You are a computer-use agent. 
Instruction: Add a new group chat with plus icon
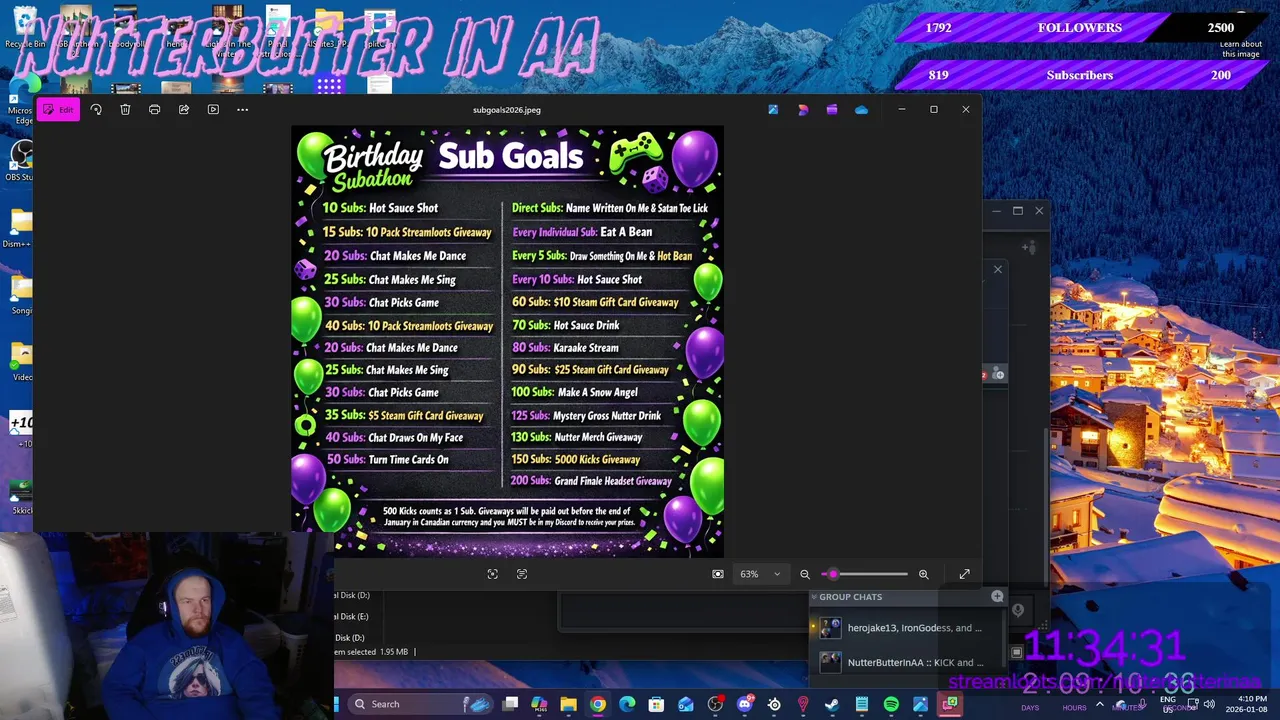997,596
